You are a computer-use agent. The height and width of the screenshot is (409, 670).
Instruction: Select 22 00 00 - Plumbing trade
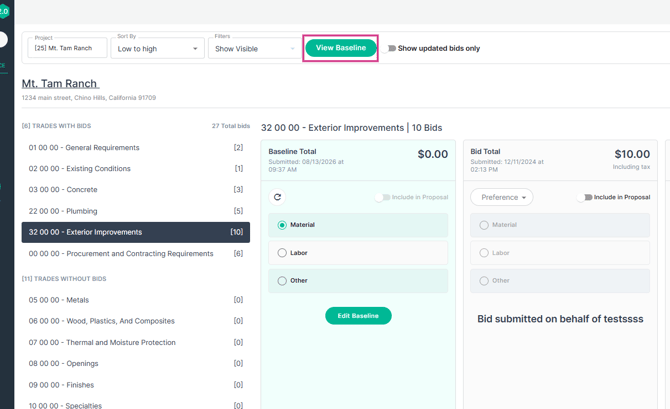coord(136,211)
